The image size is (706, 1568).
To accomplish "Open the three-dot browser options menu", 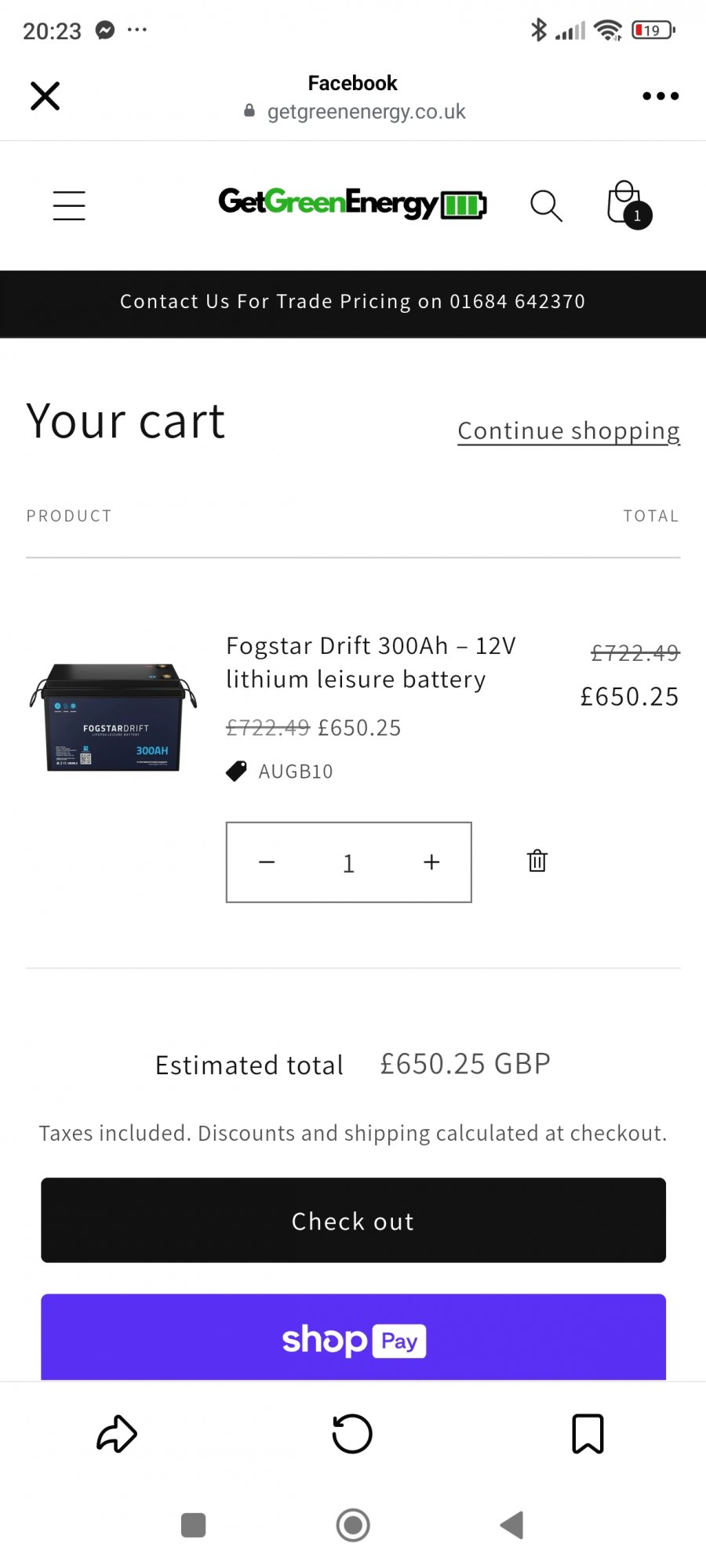I will (661, 96).
